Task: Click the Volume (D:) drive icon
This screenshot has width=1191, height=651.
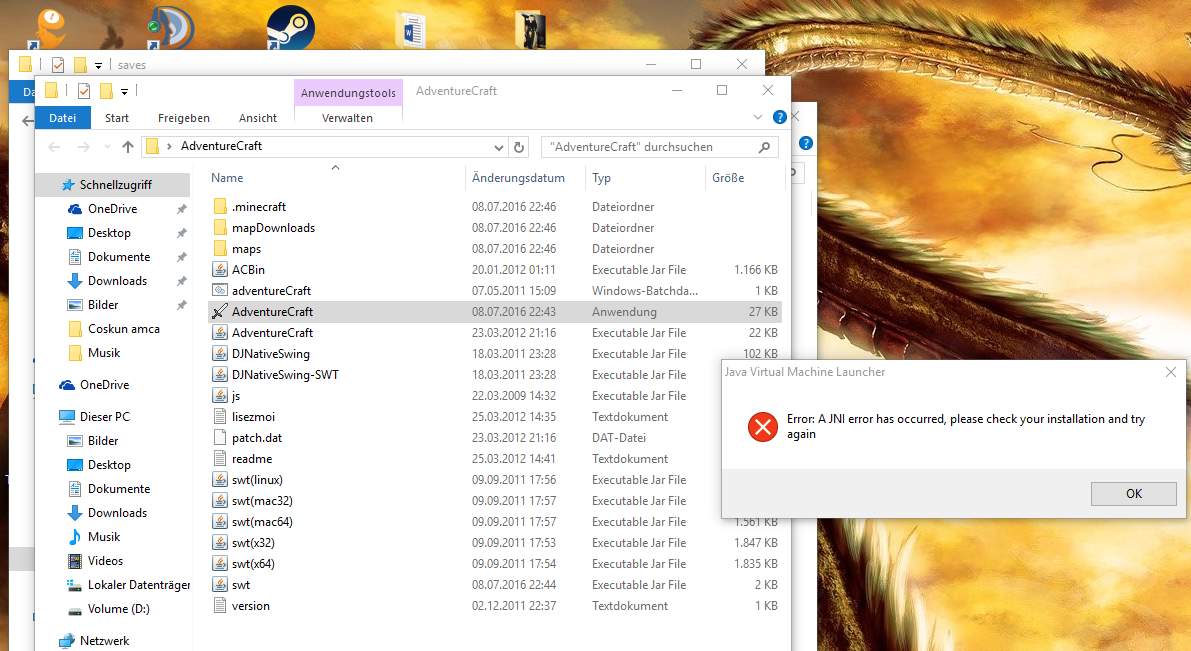Action: [x=74, y=609]
